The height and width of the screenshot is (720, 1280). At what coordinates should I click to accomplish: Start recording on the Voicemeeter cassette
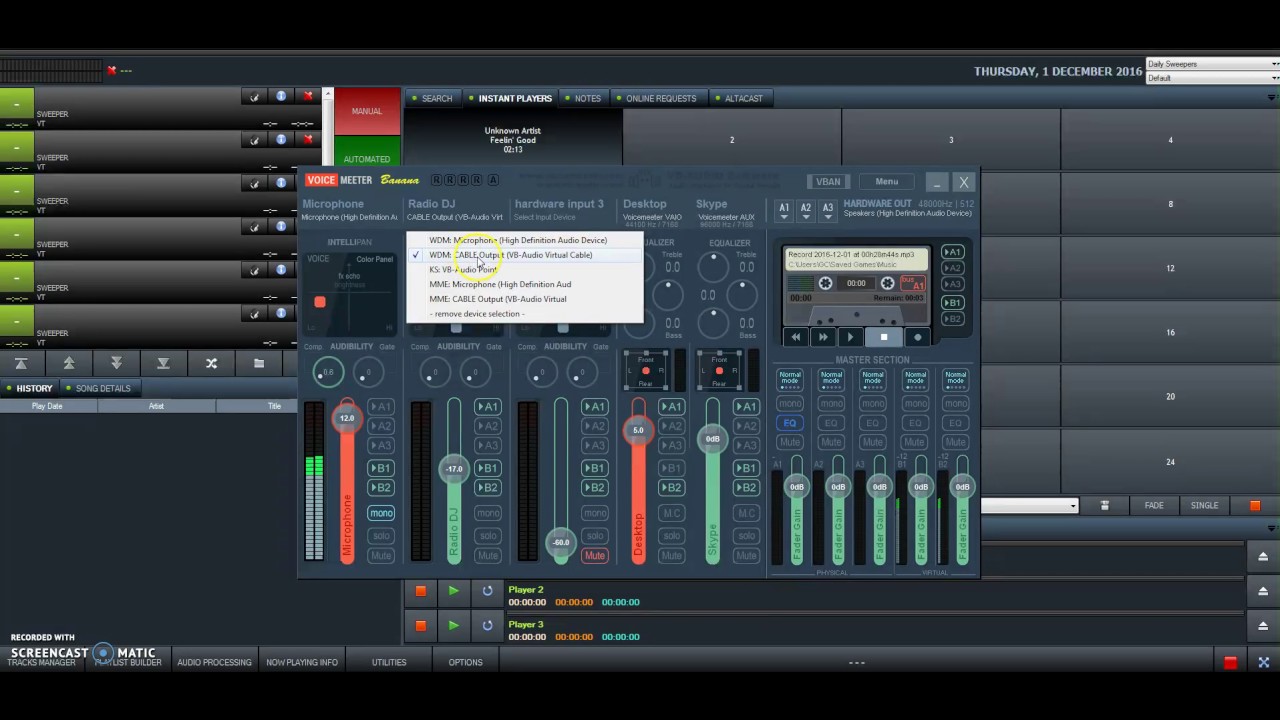(x=917, y=337)
